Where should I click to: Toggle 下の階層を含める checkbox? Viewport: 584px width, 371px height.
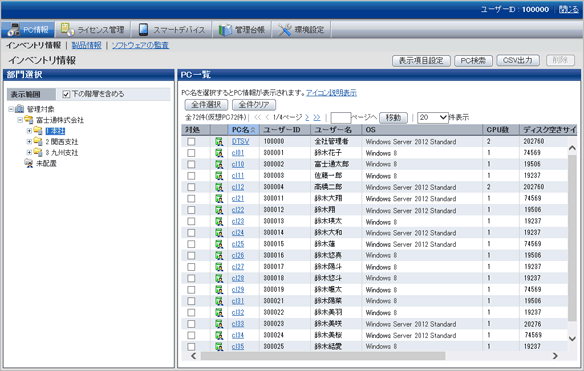[x=66, y=94]
